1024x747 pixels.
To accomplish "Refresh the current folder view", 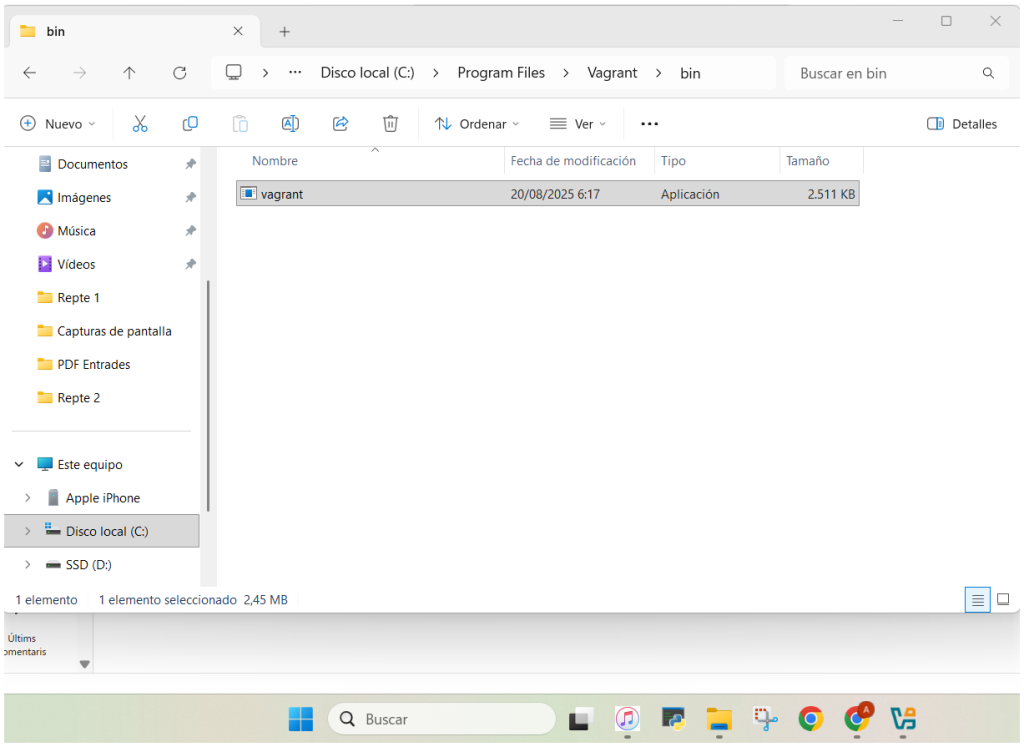I will [x=180, y=73].
